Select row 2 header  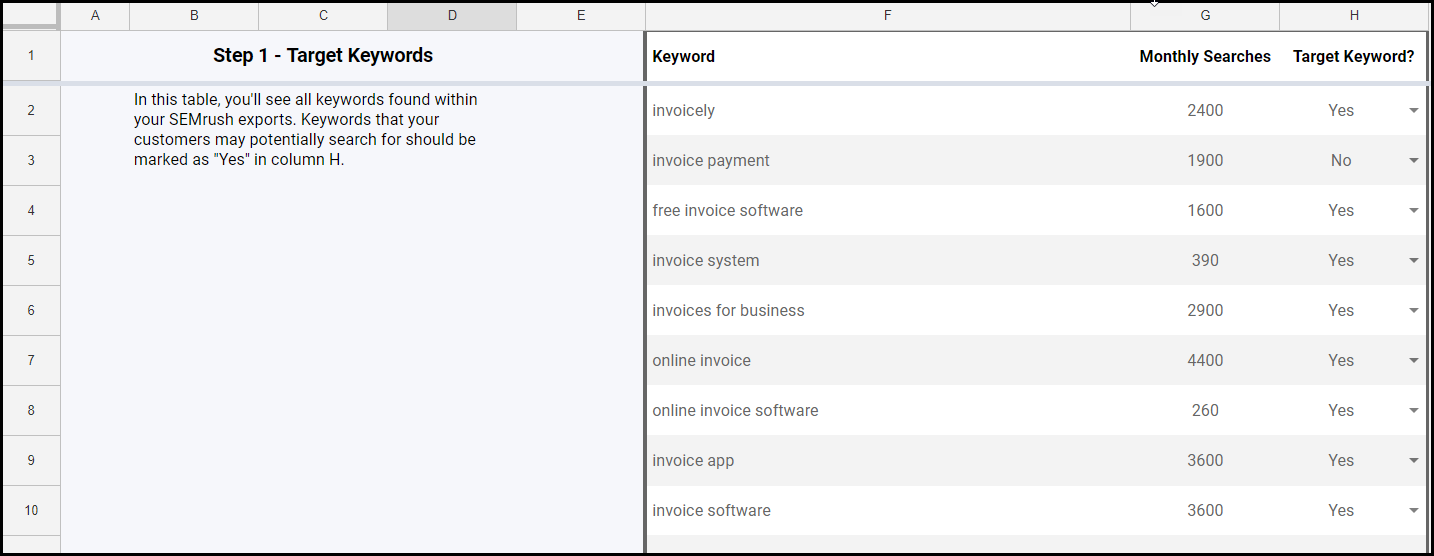click(x=31, y=110)
